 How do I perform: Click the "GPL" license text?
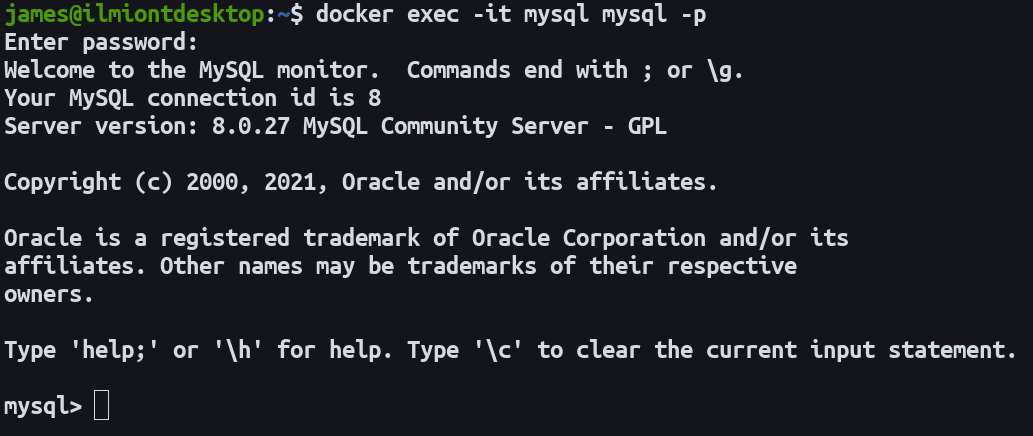[x=647, y=127]
